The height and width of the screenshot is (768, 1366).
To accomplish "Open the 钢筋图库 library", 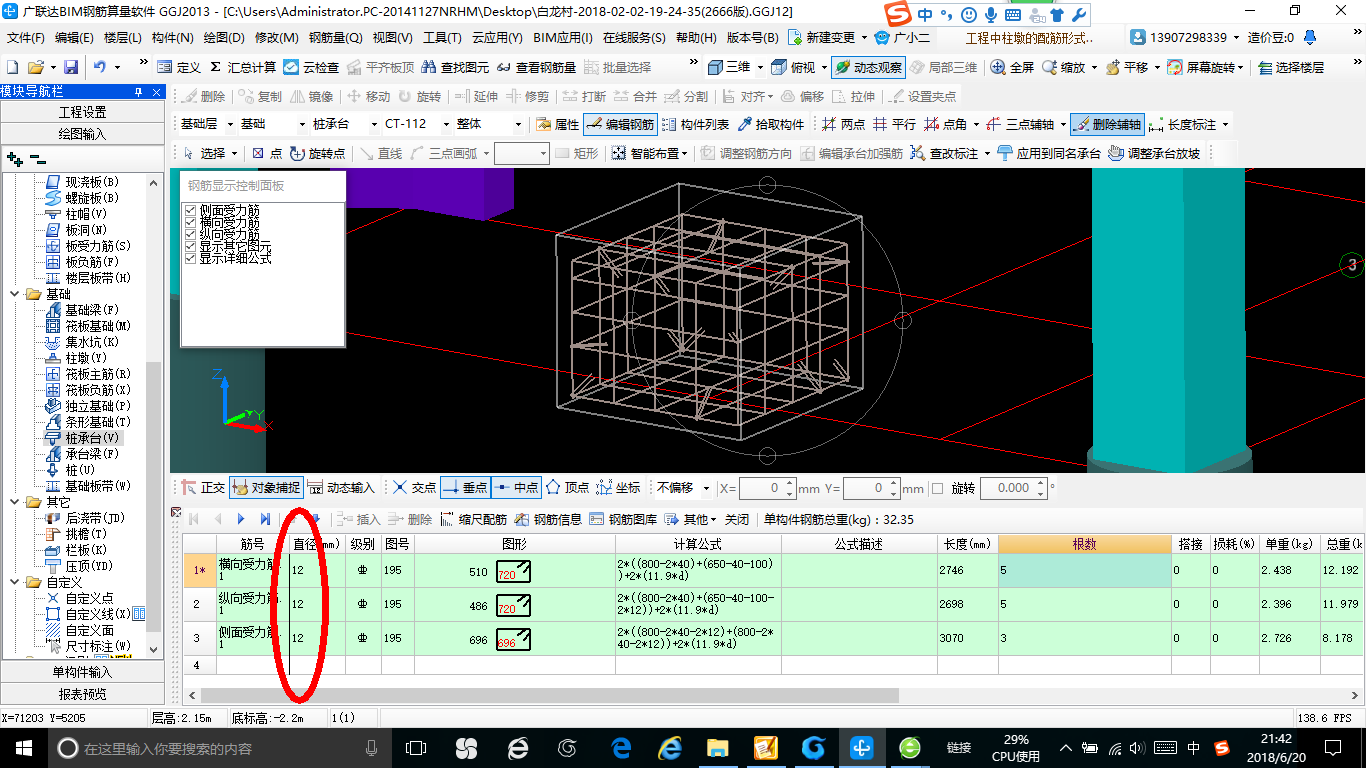I will coord(624,519).
